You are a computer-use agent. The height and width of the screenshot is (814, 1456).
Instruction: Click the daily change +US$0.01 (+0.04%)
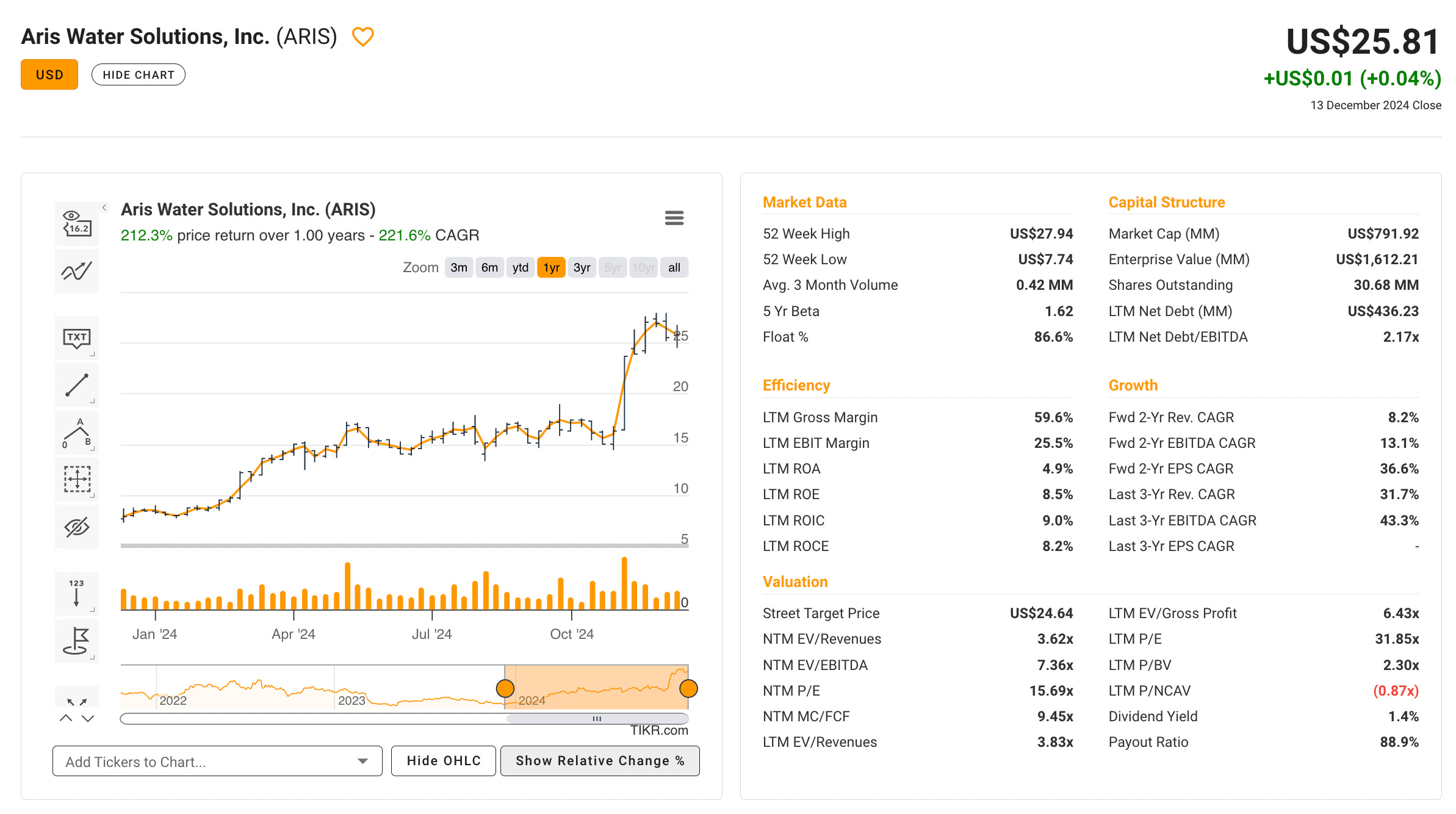coord(1352,79)
